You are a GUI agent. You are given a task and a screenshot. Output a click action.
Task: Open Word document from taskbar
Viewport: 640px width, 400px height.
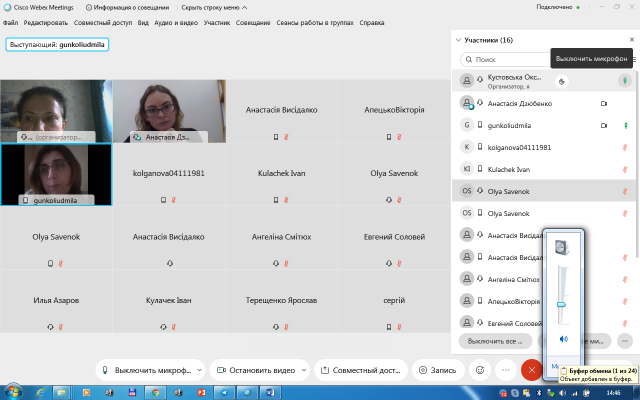270,393
